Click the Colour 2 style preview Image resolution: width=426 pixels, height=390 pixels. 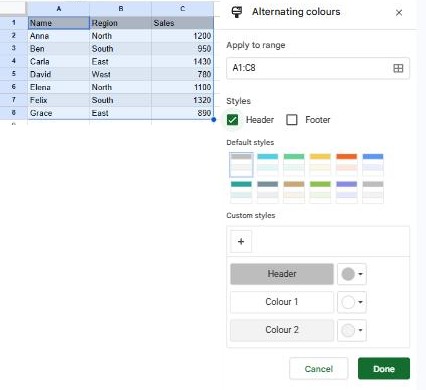click(282, 330)
